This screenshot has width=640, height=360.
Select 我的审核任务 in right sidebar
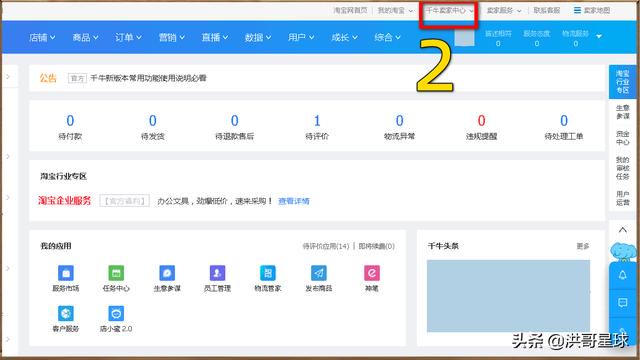(622, 168)
